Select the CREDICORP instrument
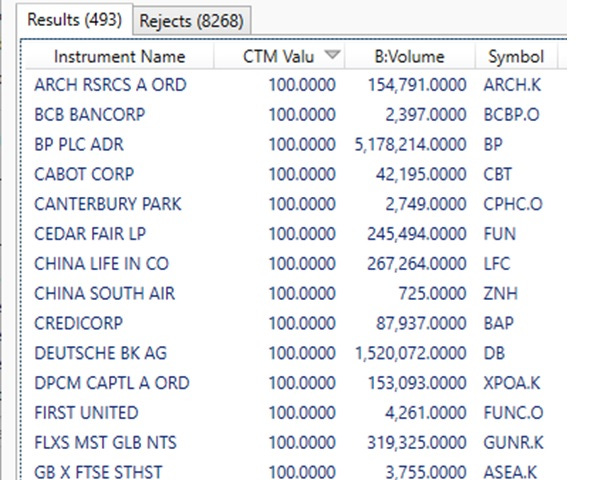Viewport: 600px width, 480px height. pyautogui.click(x=78, y=323)
